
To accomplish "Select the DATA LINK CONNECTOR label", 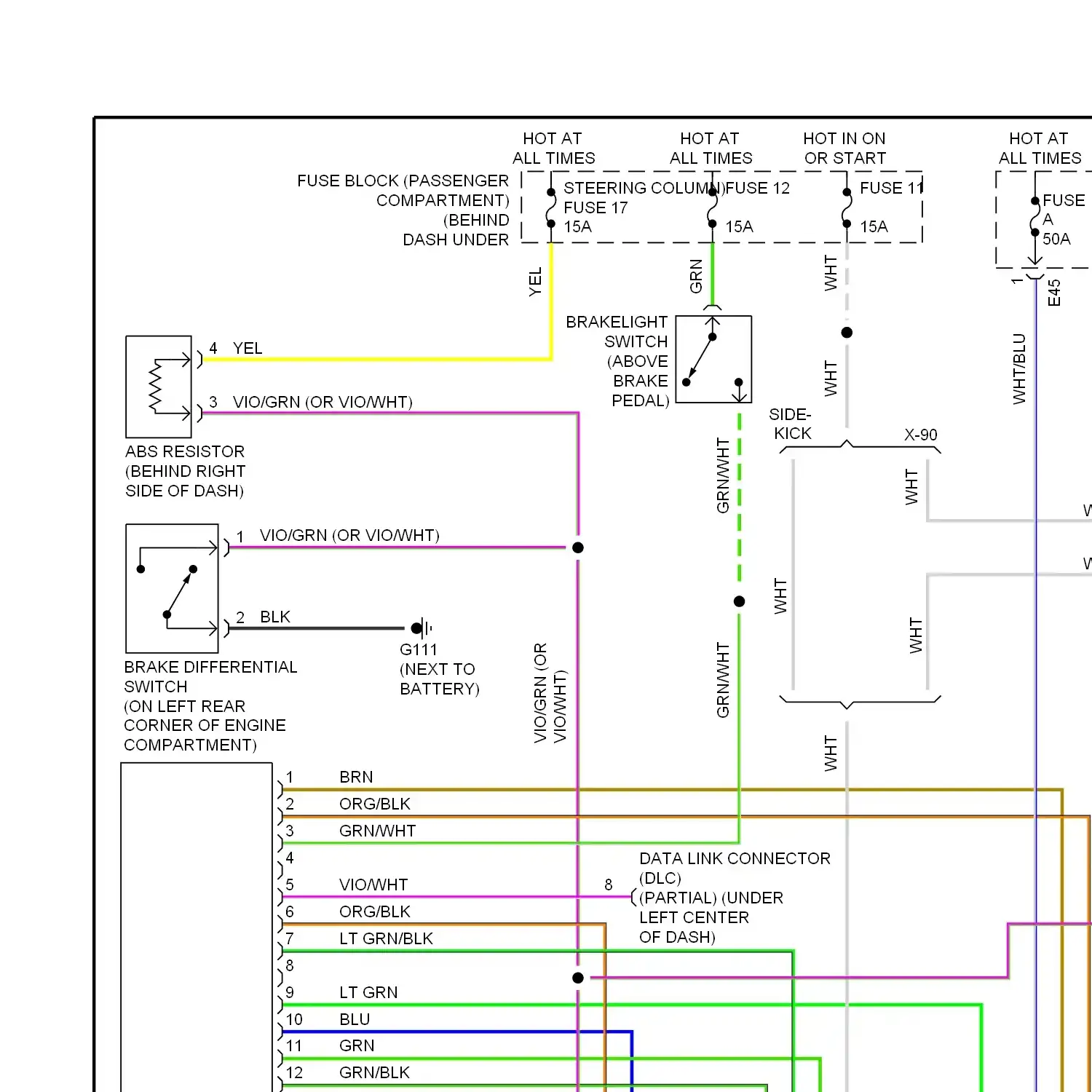I will [735, 898].
